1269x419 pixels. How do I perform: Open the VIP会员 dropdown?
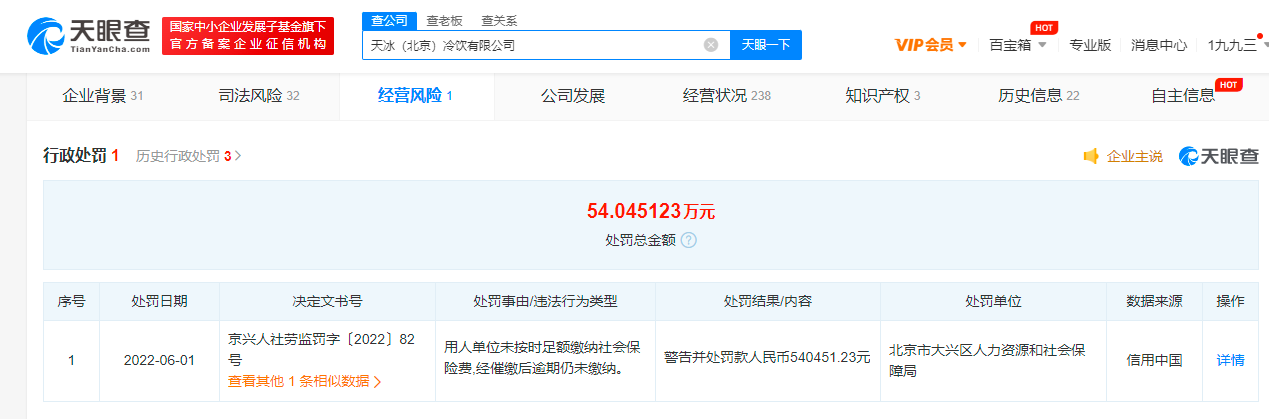(931, 45)
